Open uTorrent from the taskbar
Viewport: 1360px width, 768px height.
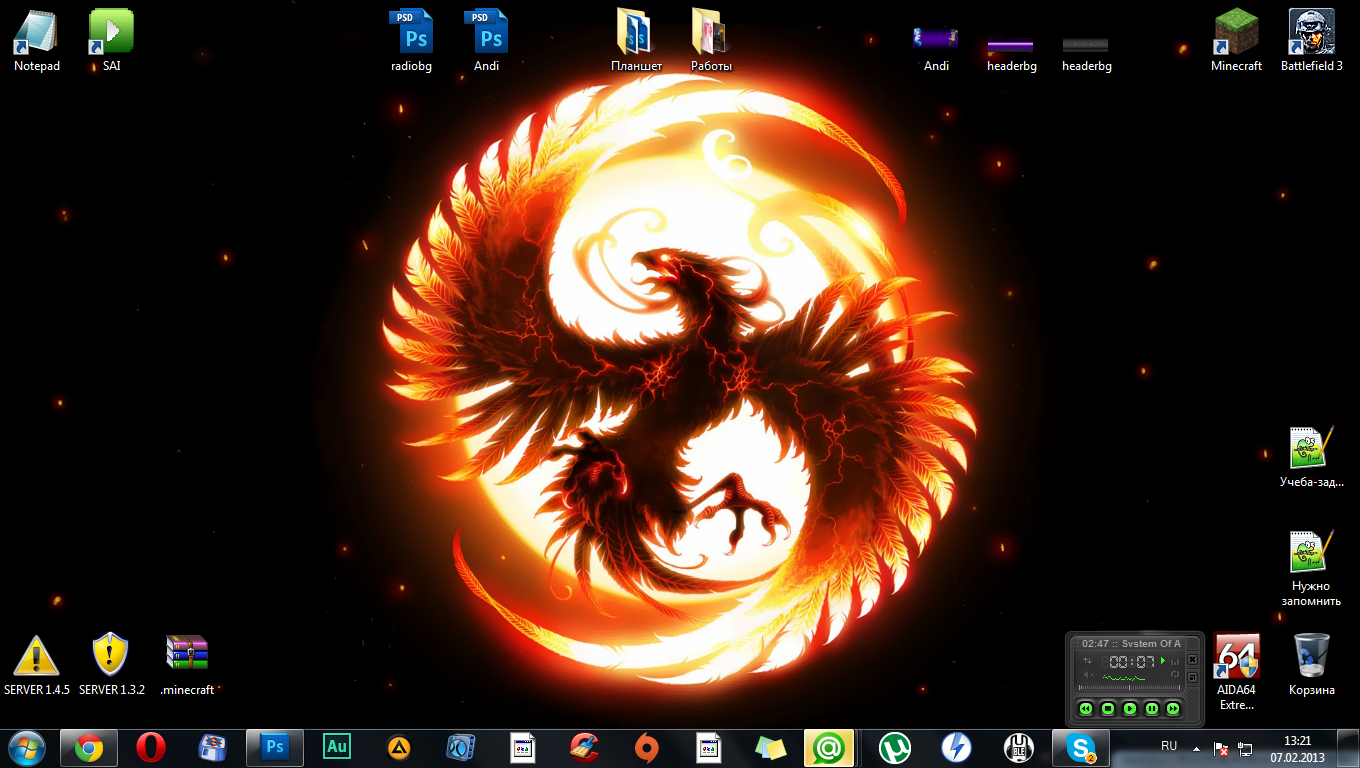[x=894, y=747]
